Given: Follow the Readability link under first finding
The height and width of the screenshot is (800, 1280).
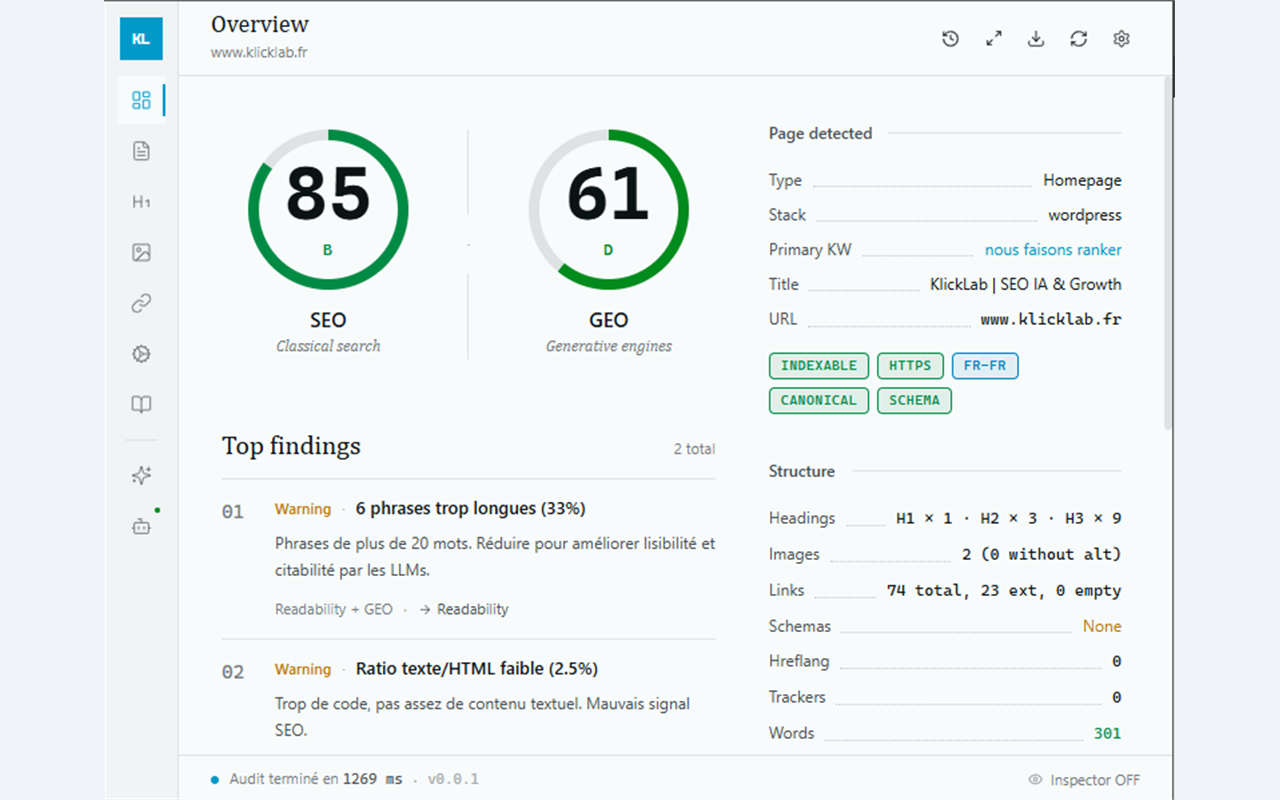Looking at the screenshot, I should point(464,609).
